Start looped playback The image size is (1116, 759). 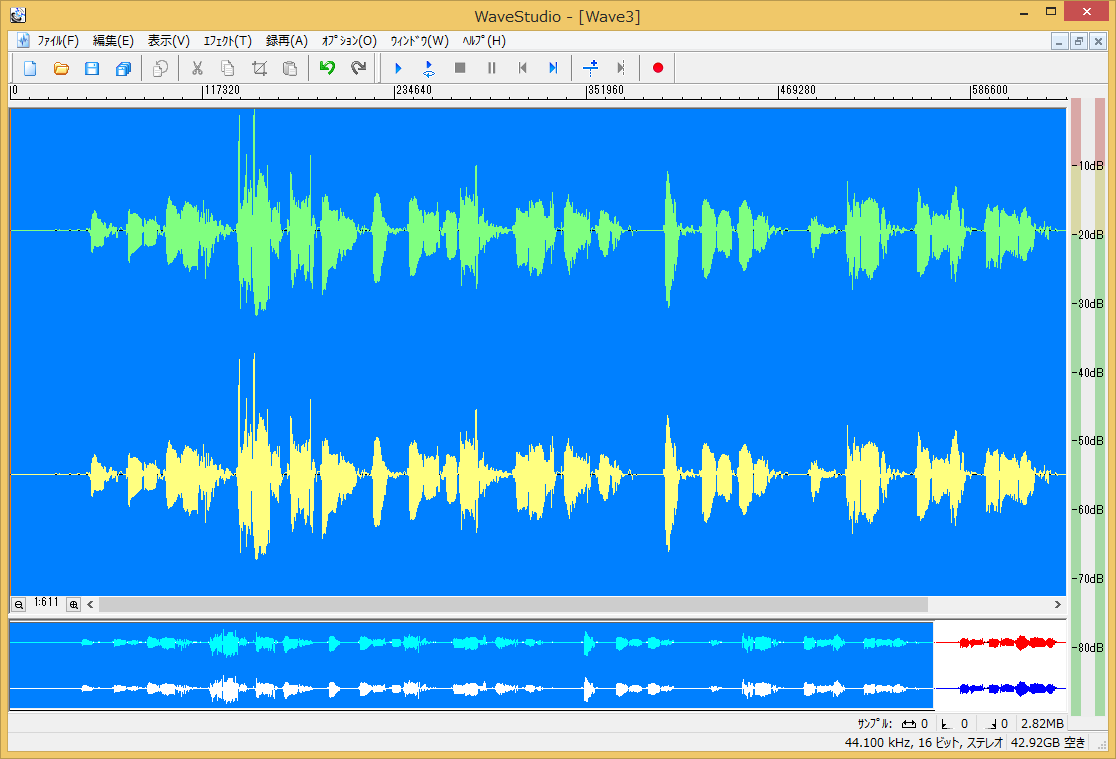pos(428,68)
